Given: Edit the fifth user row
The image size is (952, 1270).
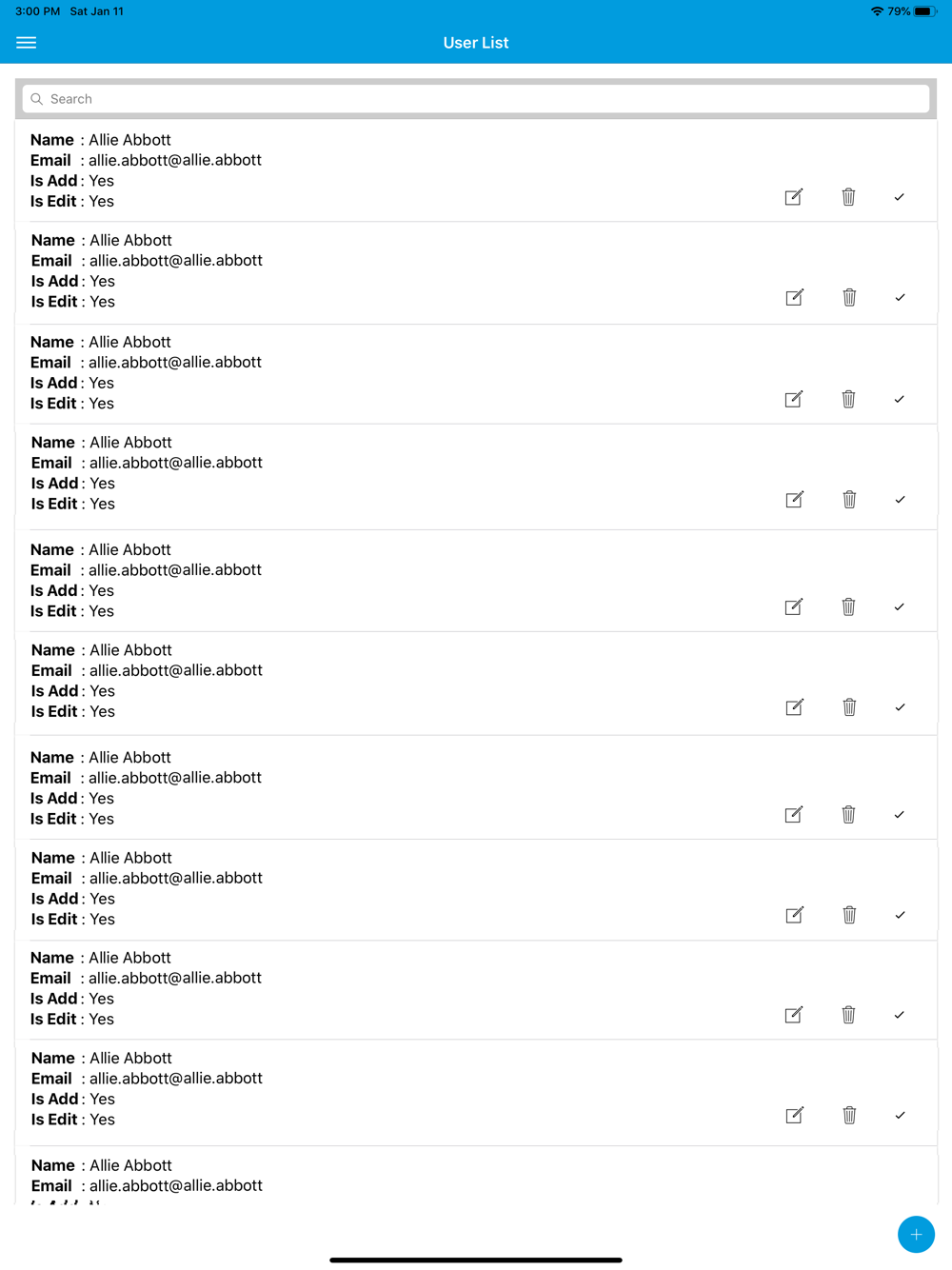Looking at the screenshot, I should pos(794,606).
